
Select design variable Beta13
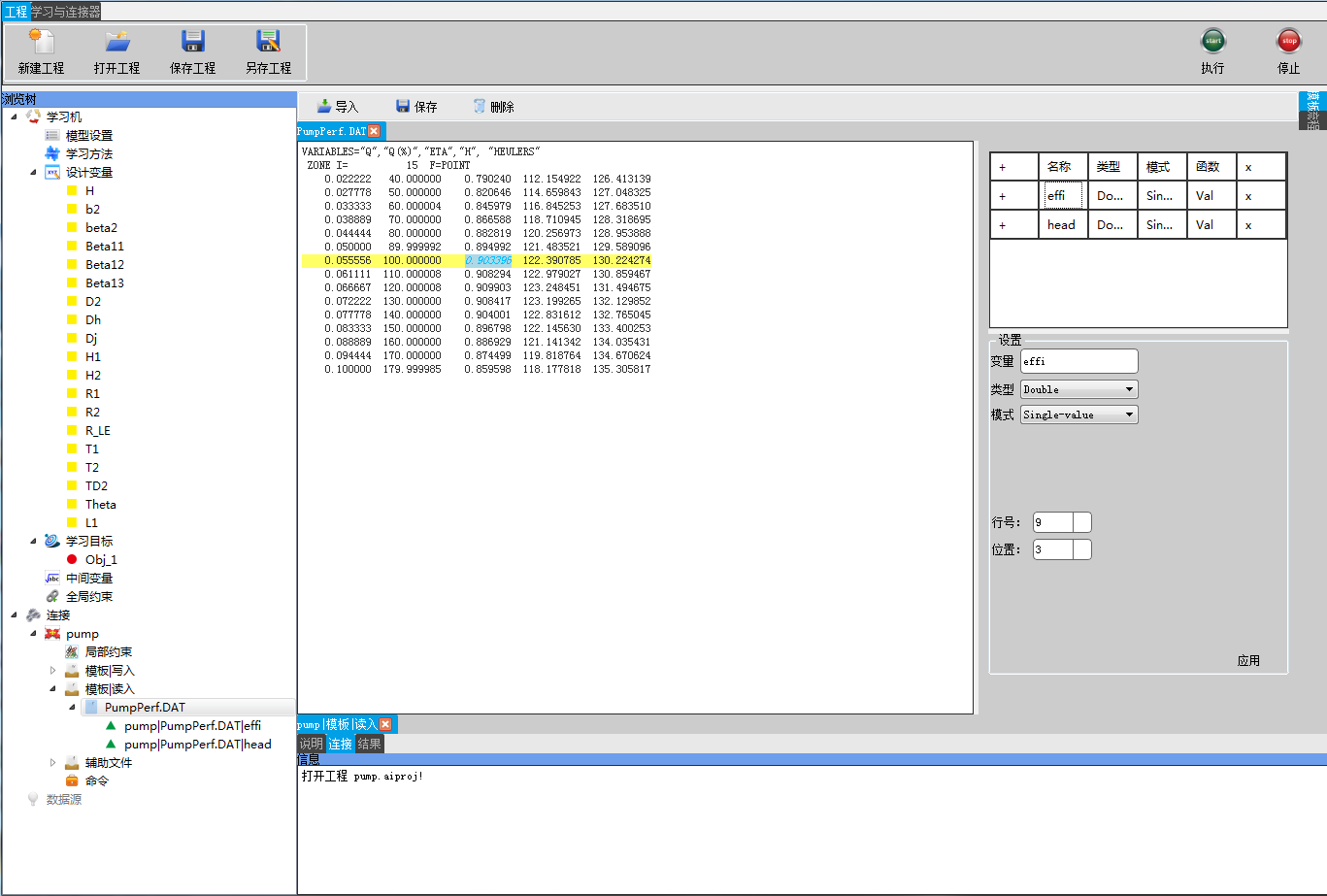click(104, 282)
